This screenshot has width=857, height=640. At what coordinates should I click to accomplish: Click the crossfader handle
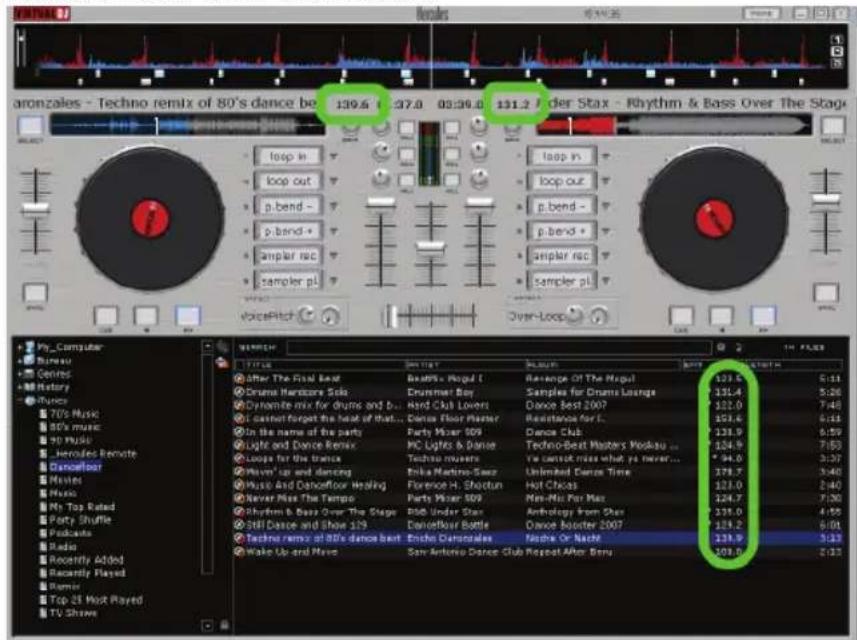coord(392,316)
